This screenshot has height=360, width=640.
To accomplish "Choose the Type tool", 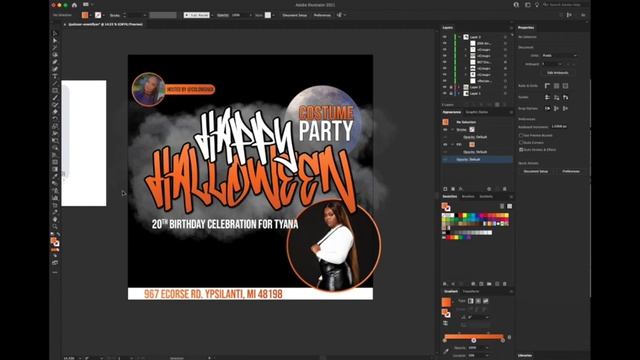I will [55, 76].
